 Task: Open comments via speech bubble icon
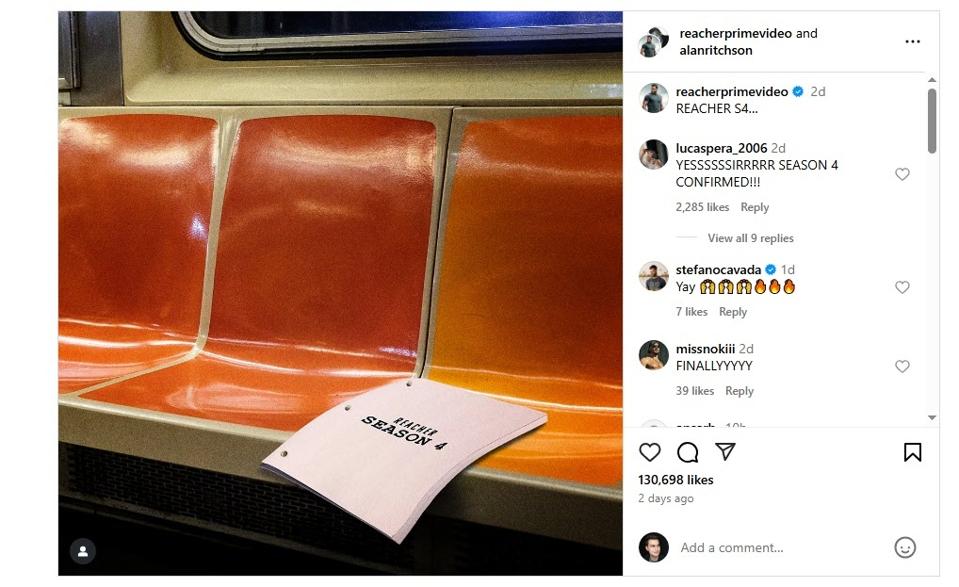pos(687,452)
